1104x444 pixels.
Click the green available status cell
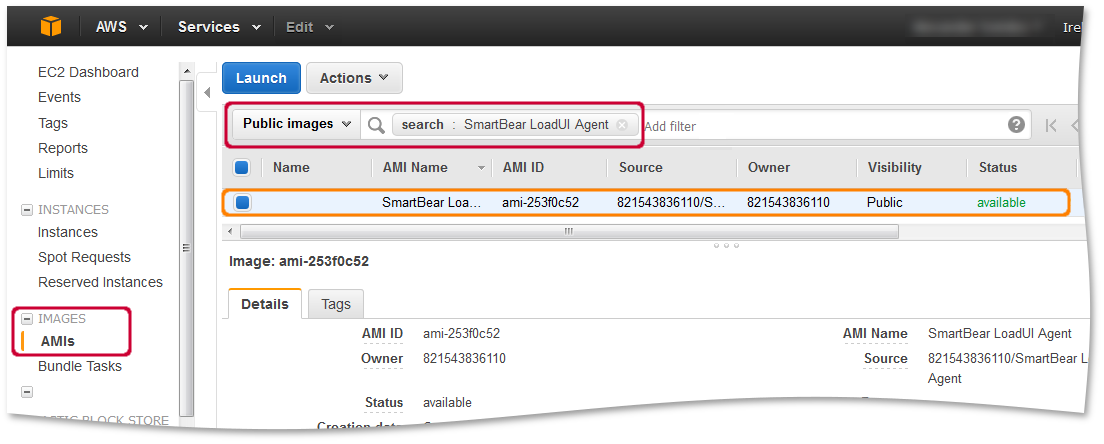[1001, 203]
